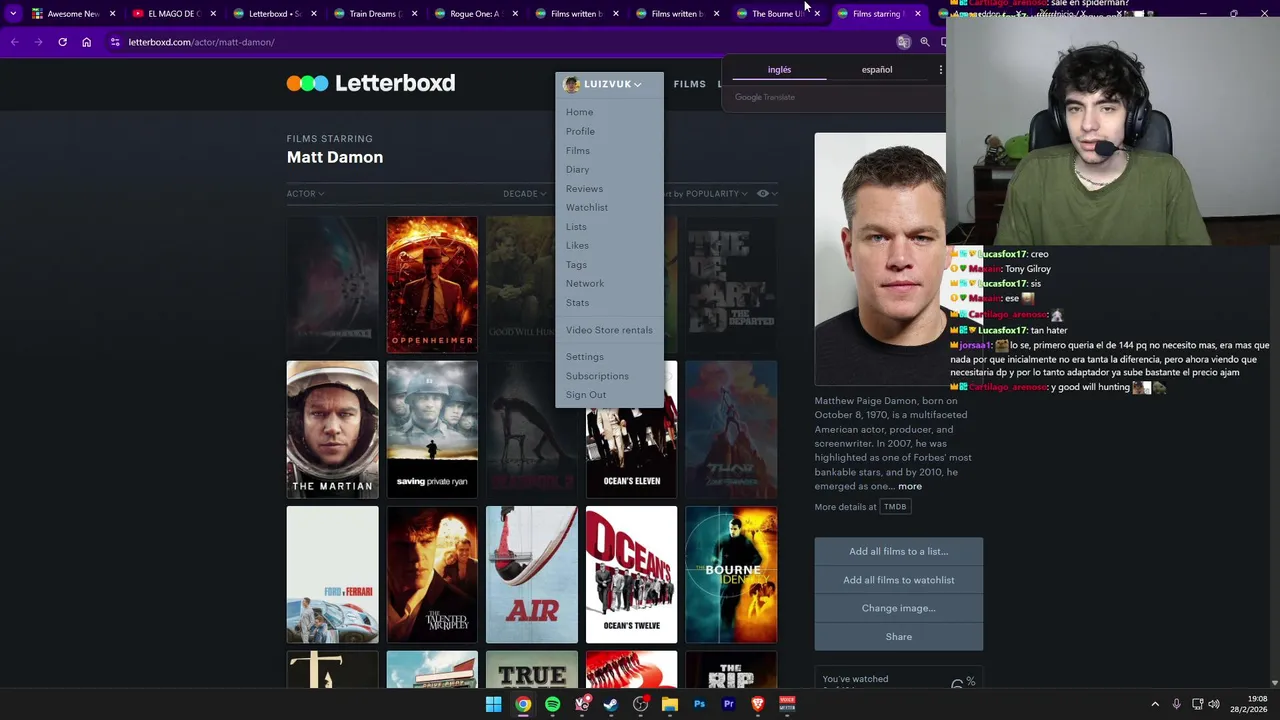Toggle the eye visibility filter

point(766,194)
